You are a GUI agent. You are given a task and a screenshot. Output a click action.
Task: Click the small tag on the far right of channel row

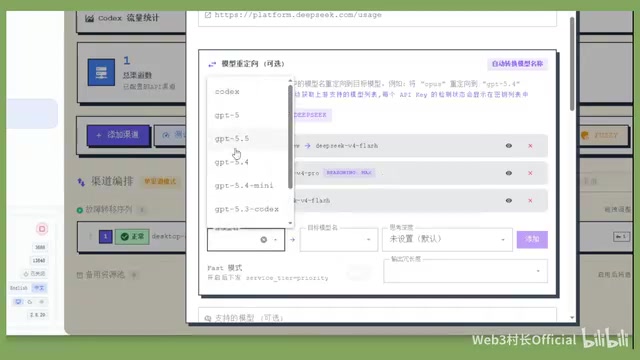coord(621,237)
